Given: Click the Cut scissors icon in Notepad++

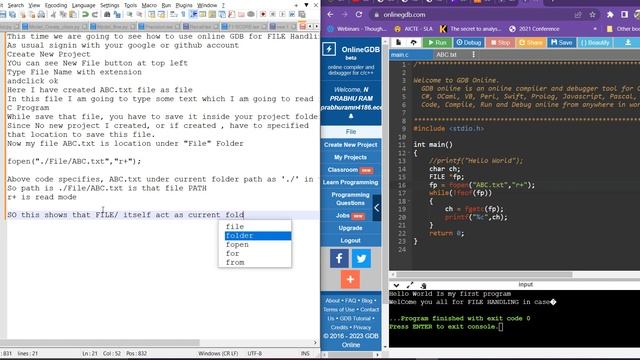Looking at the screenshot, I should tap(53, 14).
